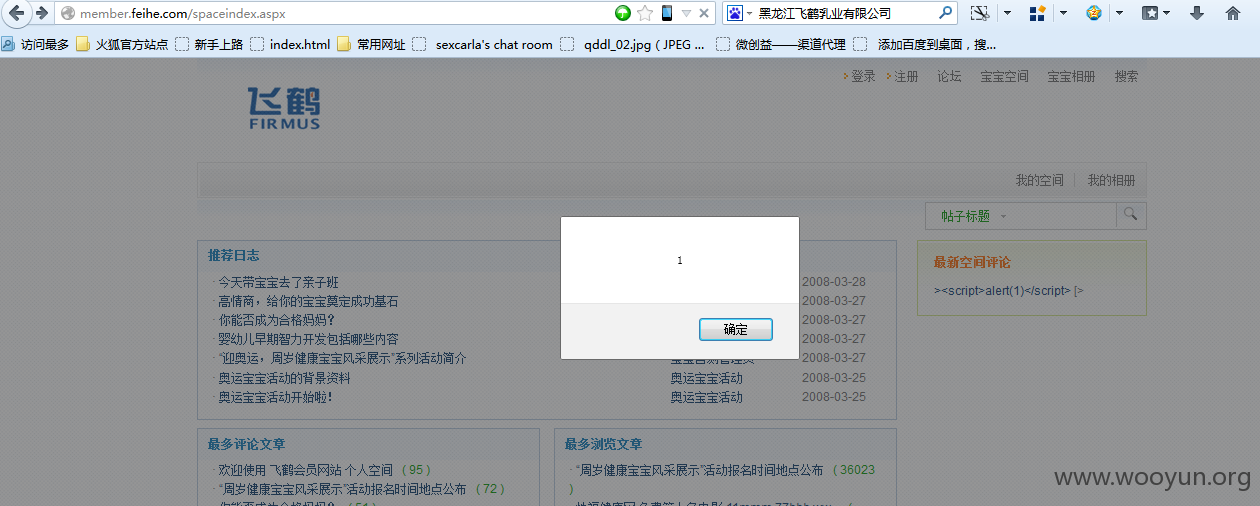Click the 登录 link

click(863, 76)
